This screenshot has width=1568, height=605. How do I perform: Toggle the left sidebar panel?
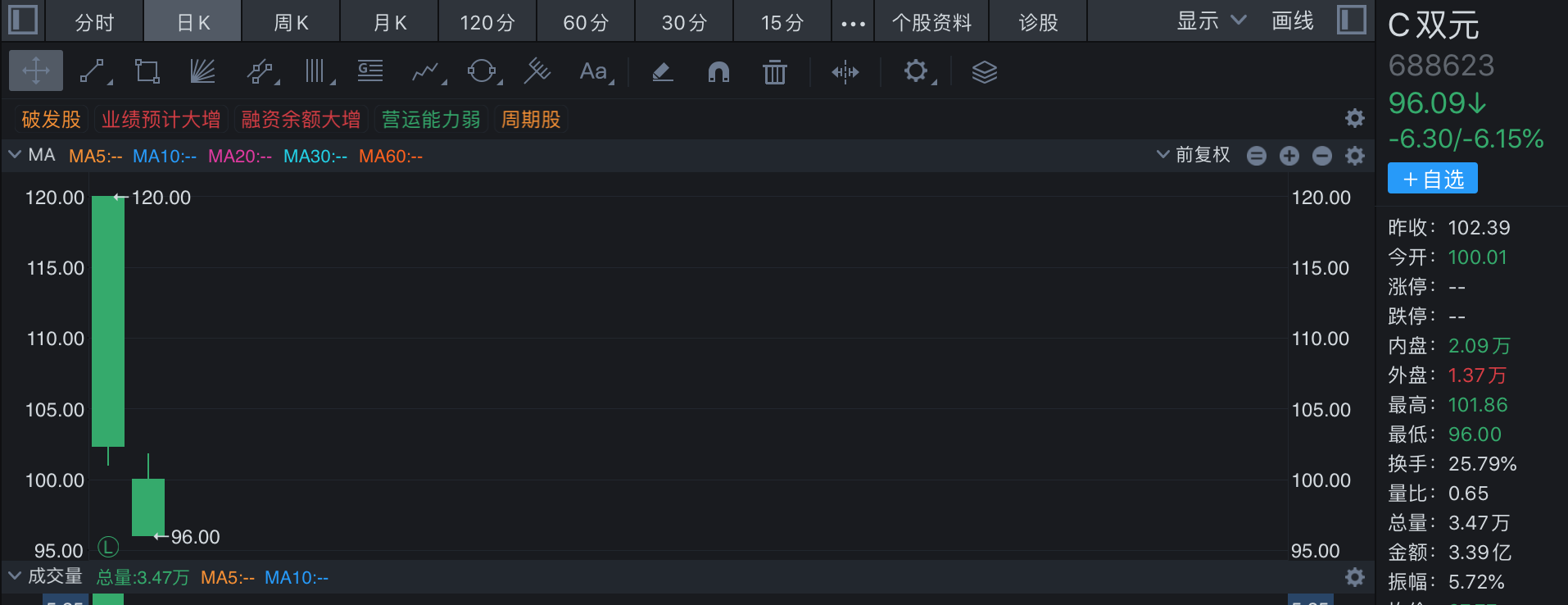point(22,20)
